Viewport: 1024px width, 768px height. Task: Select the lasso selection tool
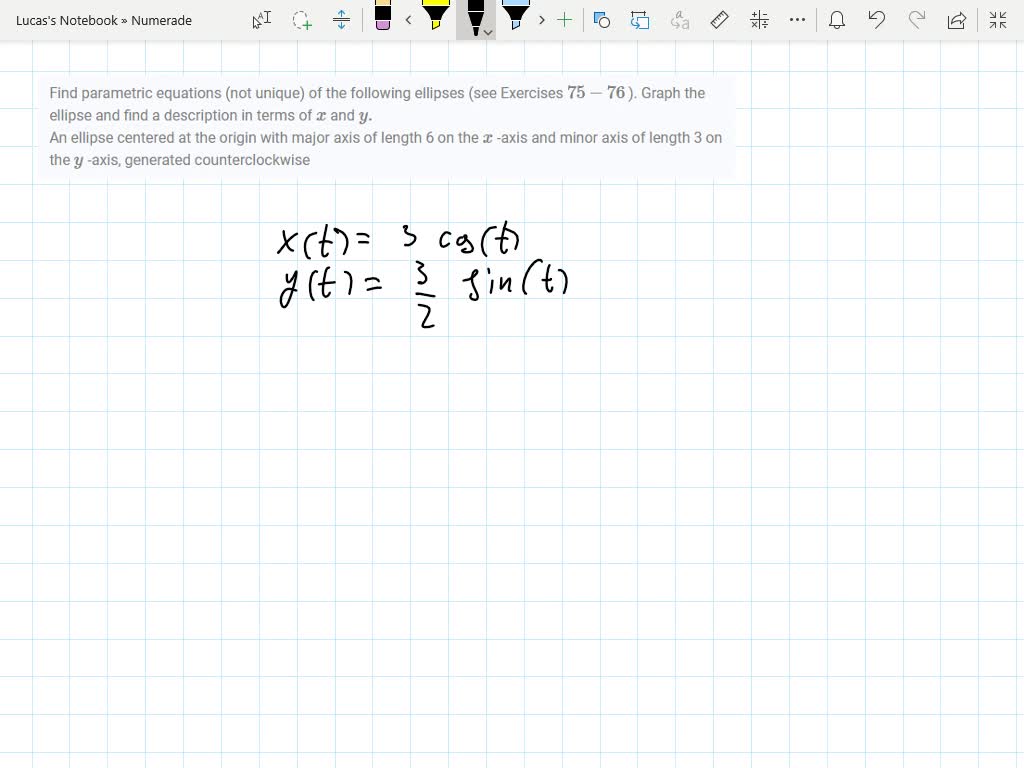click(301, 19)
